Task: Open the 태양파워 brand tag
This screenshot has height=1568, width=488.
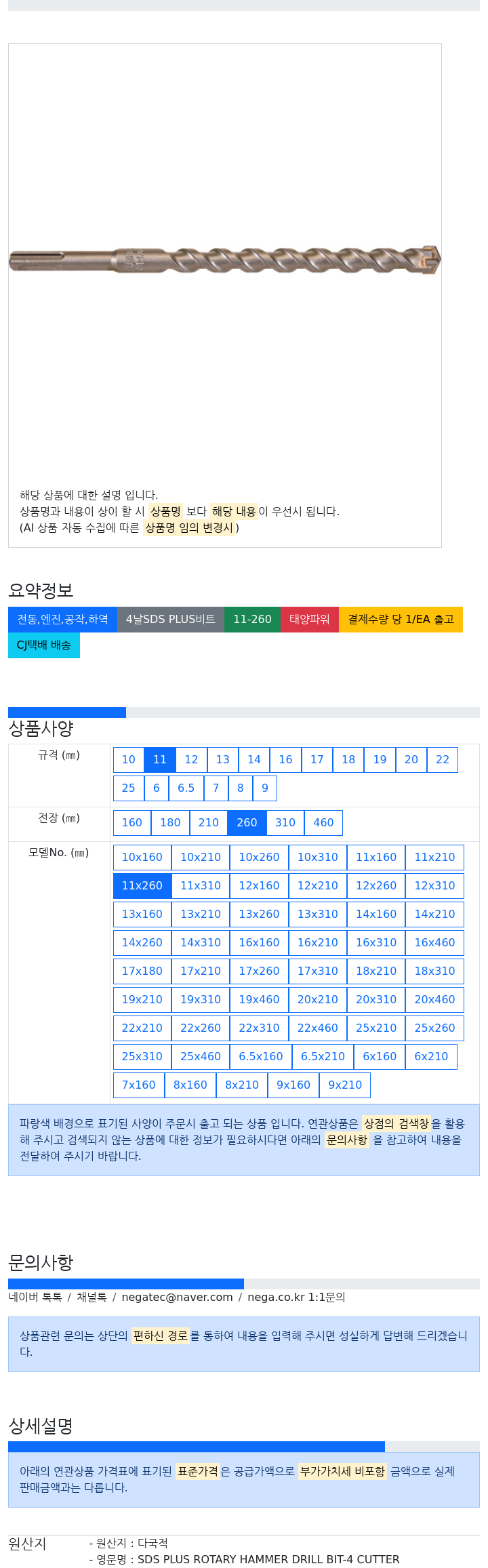Action: 310,620
